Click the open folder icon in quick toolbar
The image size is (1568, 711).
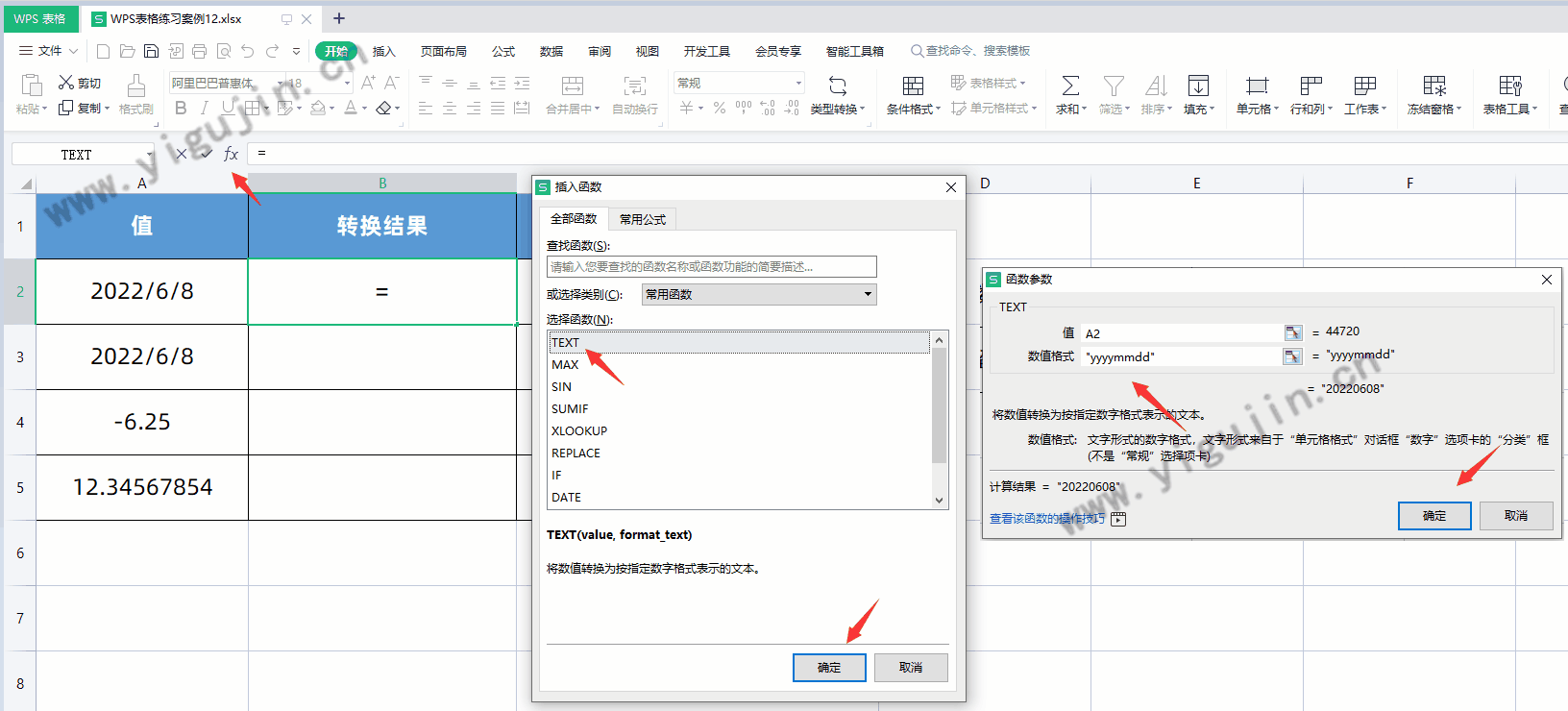click(127, 51)
